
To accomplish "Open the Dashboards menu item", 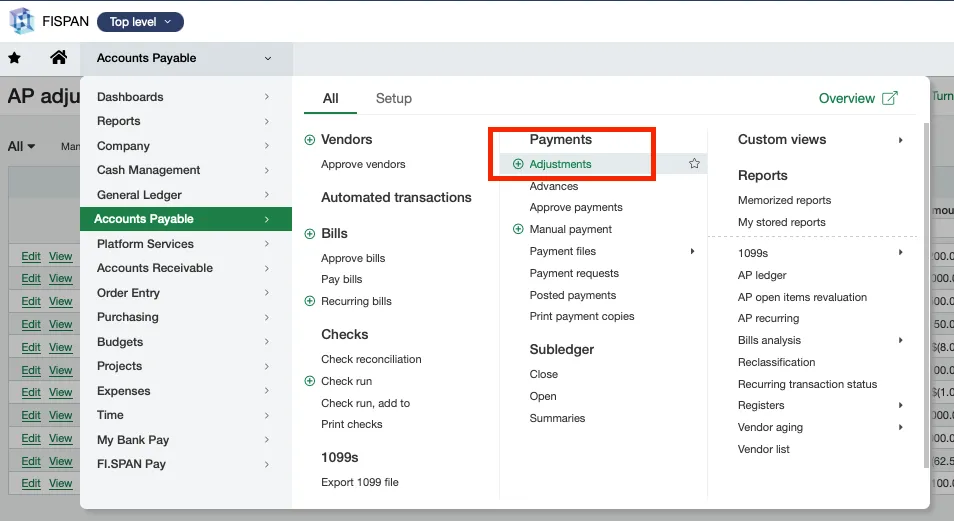I will (186, 97).
